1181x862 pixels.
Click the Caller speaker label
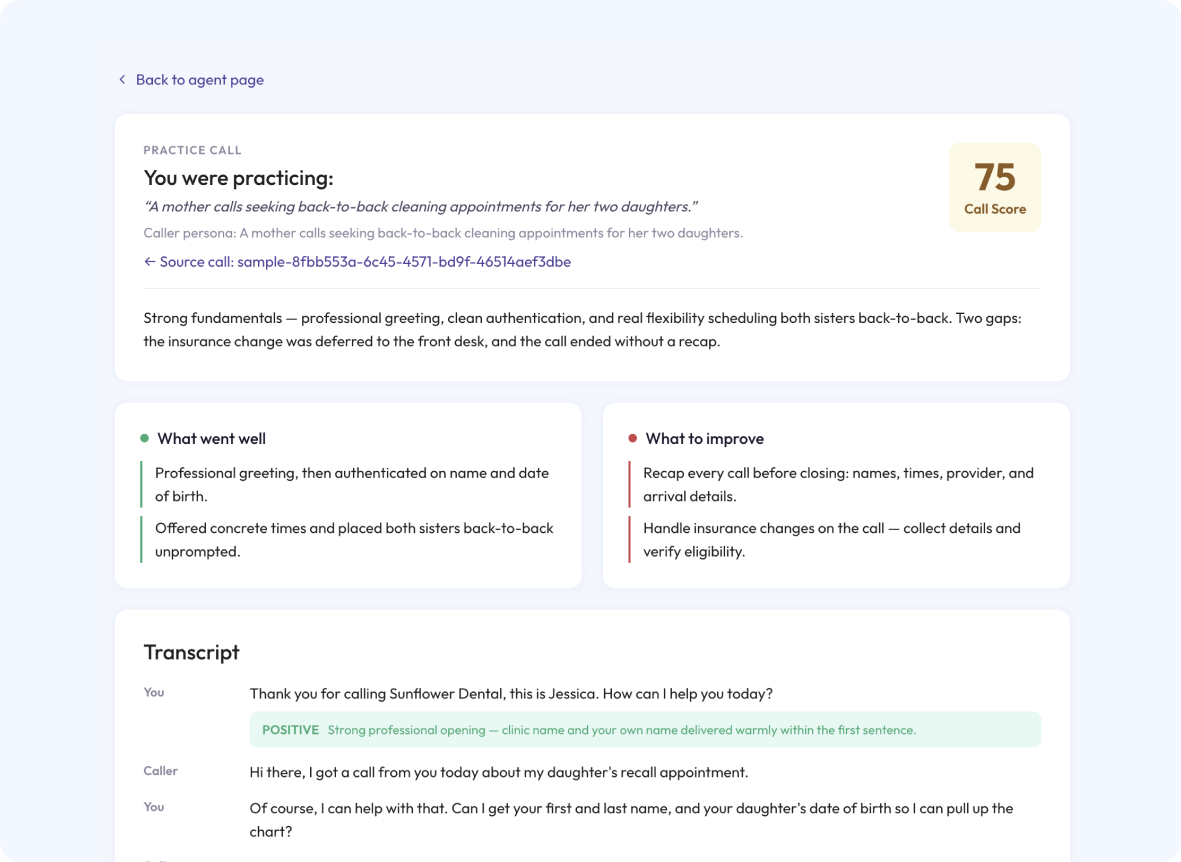[x=160, y=771]
